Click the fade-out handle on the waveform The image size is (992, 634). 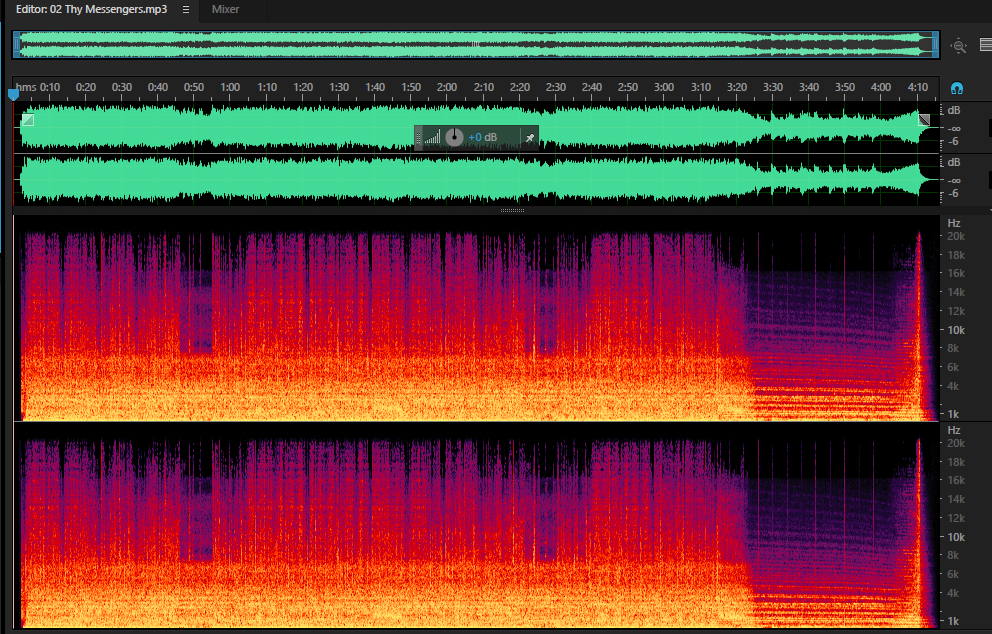click(924, 120)
